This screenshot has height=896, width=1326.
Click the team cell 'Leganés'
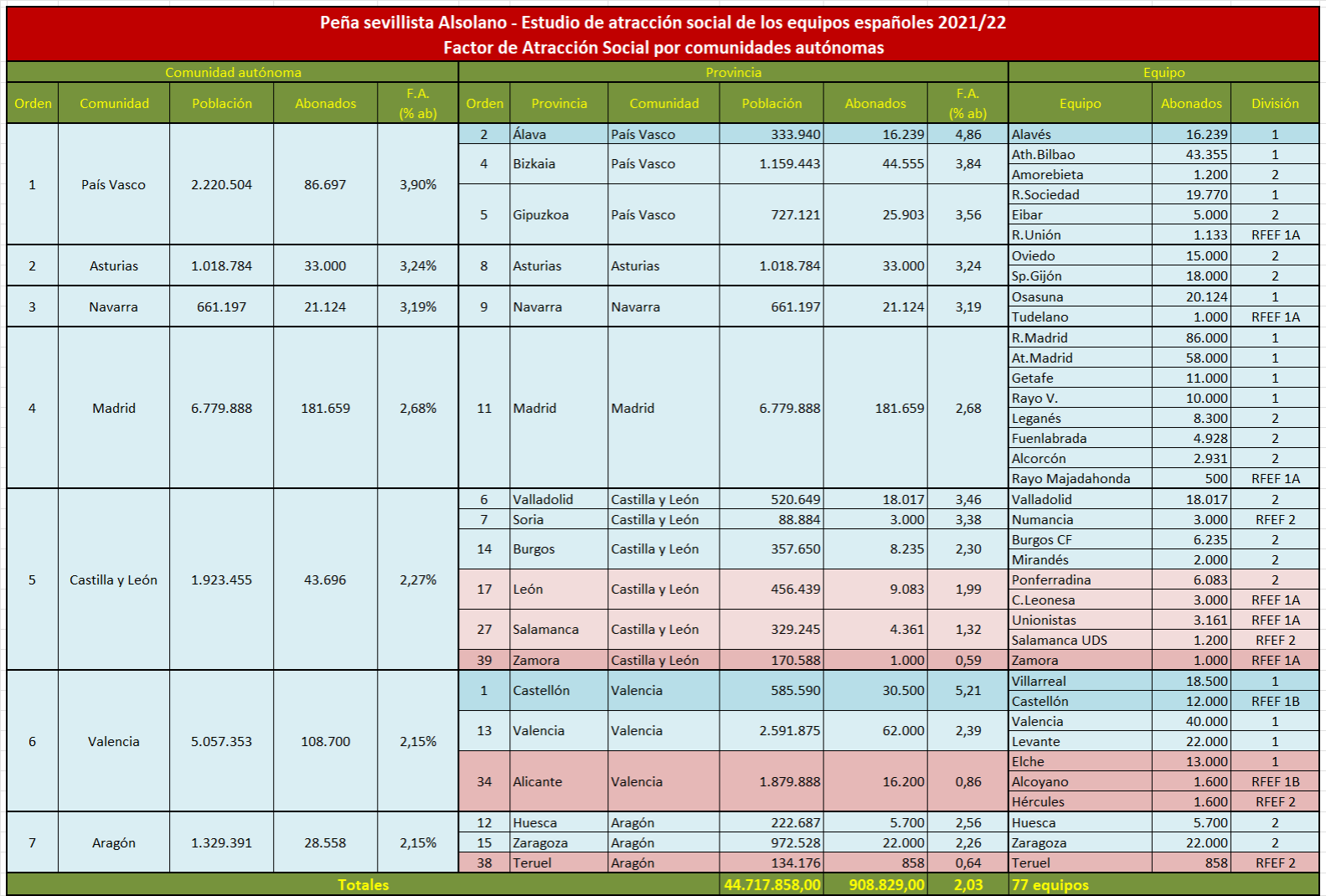pyautogui.click(x=1081, y=418)
